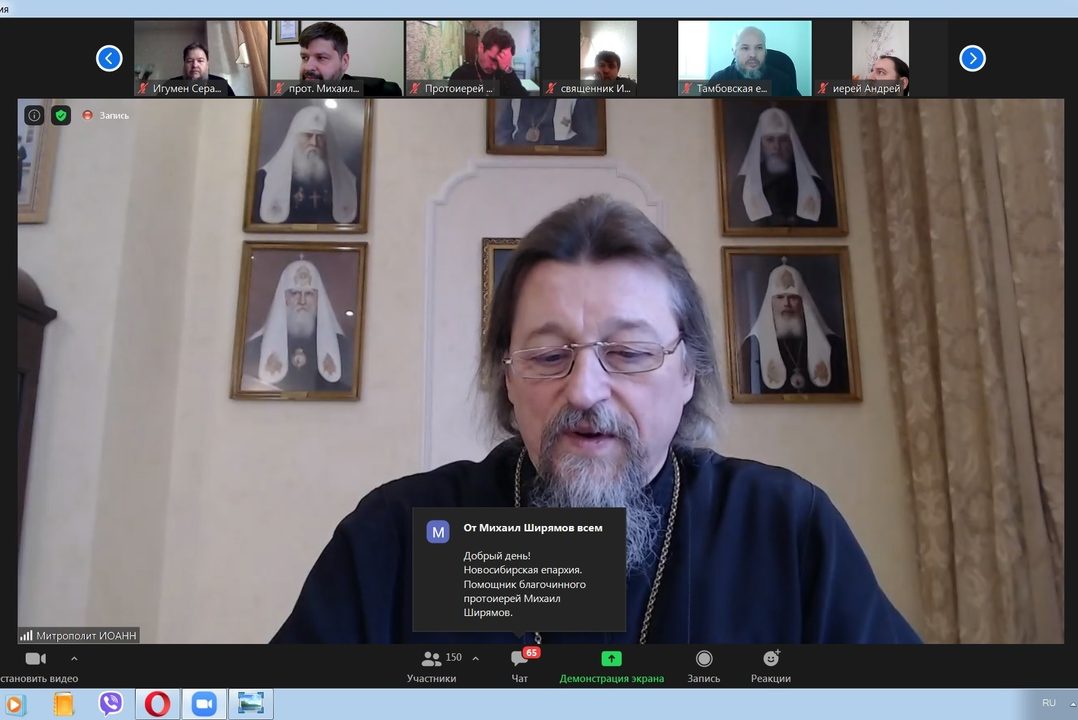Click the green encryption shield icon
The height and width of the screenshot is (720, 1078).
[x=61, y=115]
